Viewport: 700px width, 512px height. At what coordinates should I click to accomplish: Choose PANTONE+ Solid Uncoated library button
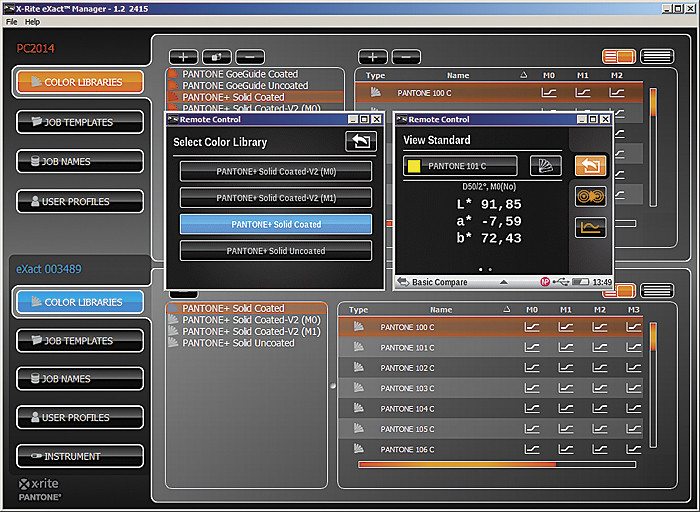pos(275,250)
